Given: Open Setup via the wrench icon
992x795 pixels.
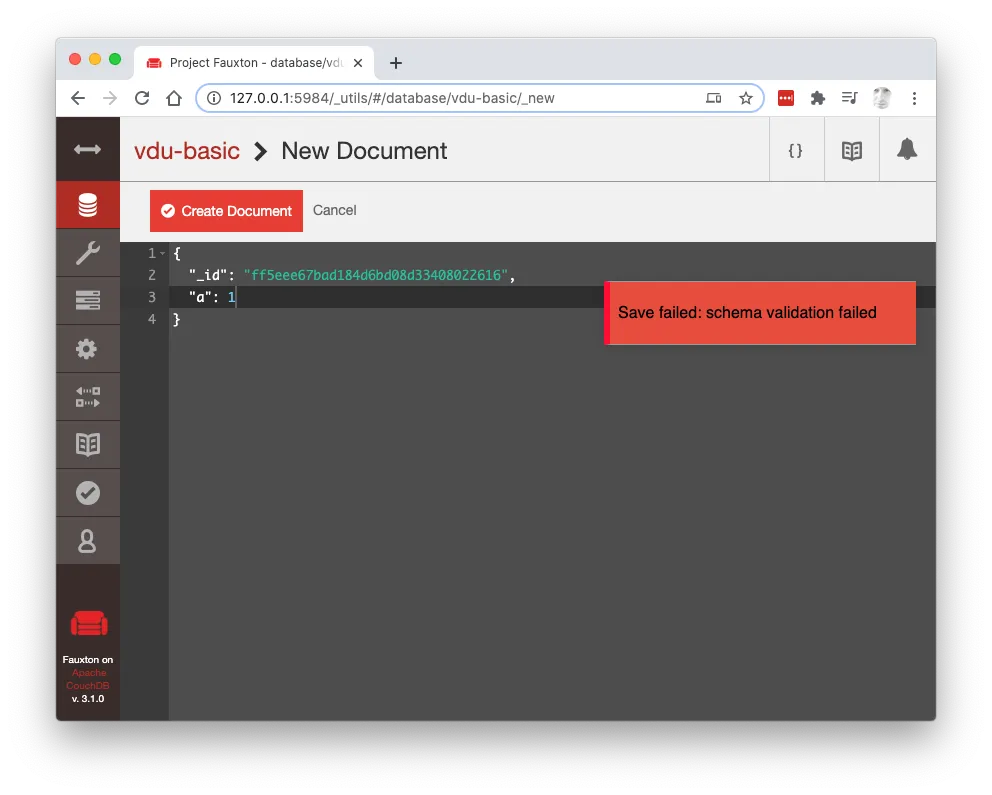Looking at the screenshot, I should click(x=87, y=253).
